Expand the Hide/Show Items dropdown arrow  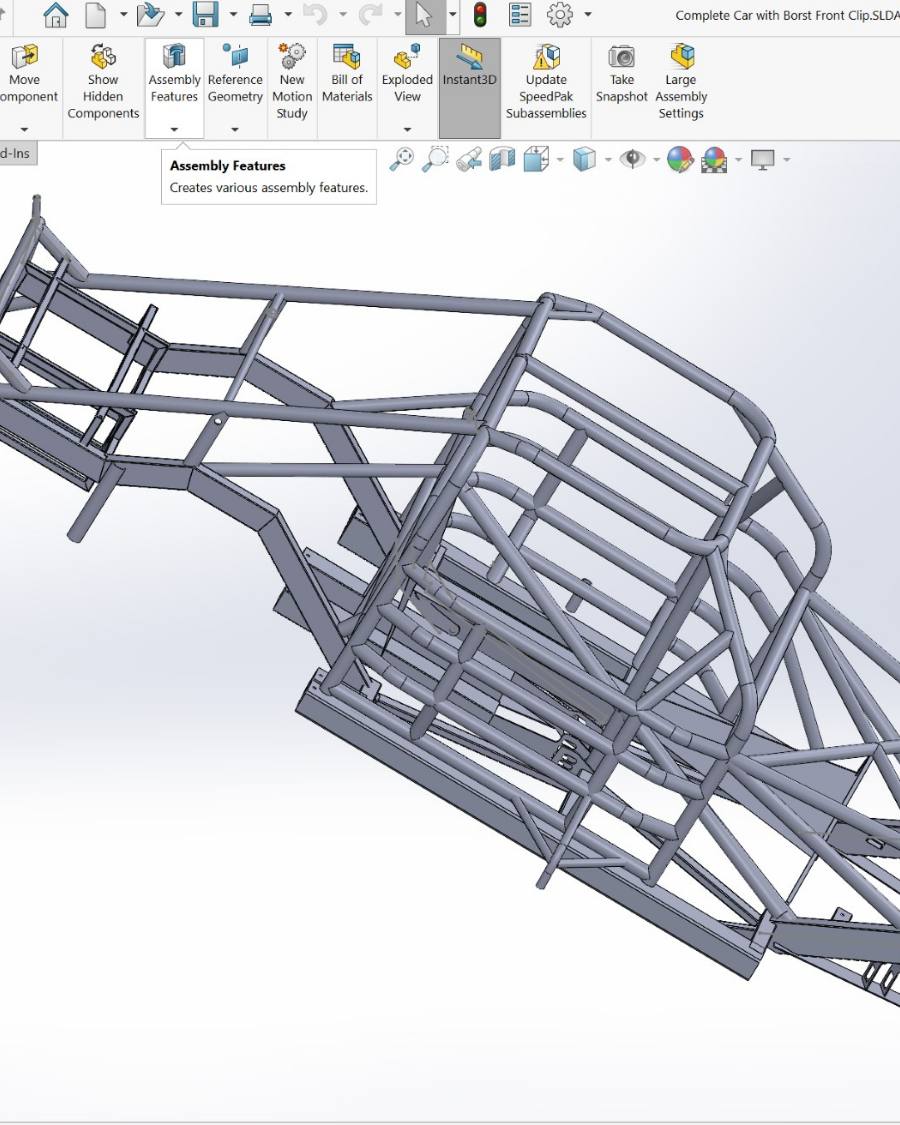656,159
